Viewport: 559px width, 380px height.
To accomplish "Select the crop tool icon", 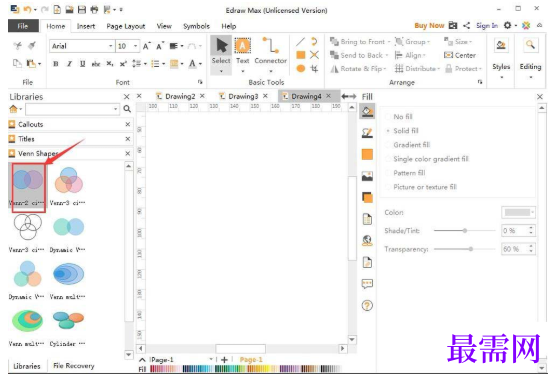I will (314, 68).
